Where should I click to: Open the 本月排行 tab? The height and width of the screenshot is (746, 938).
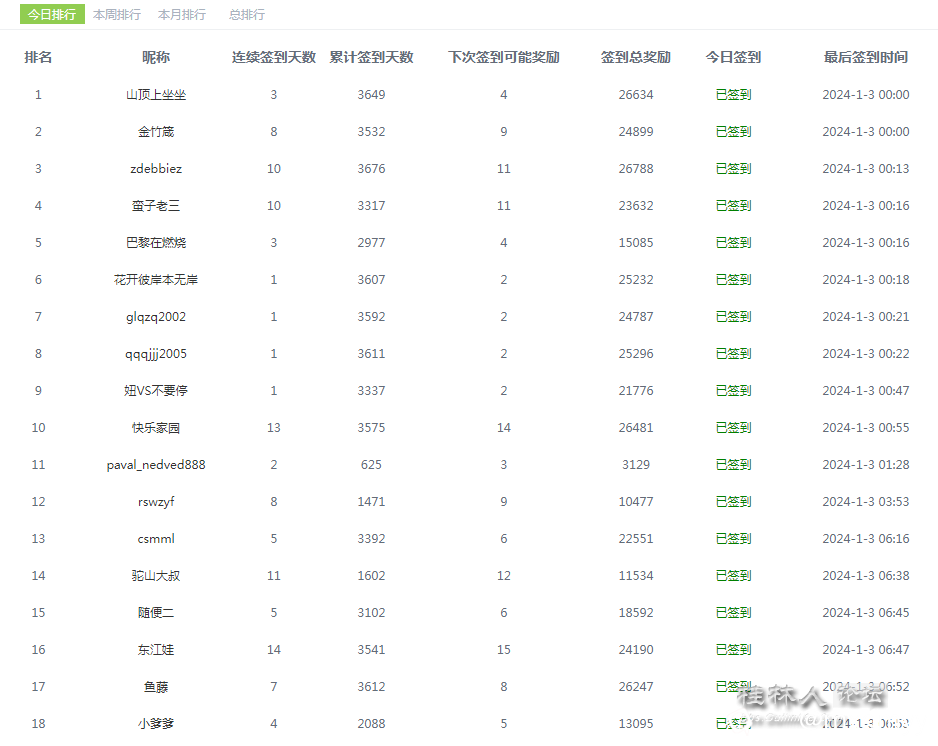click(x=181, y=14)
